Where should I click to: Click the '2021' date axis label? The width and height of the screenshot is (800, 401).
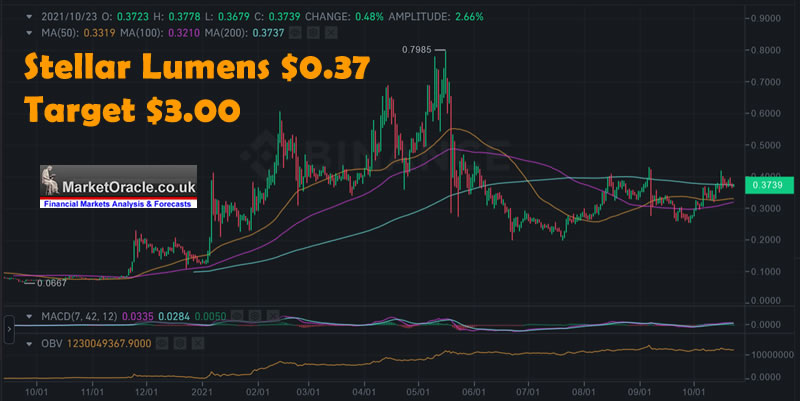coord(202,392)
